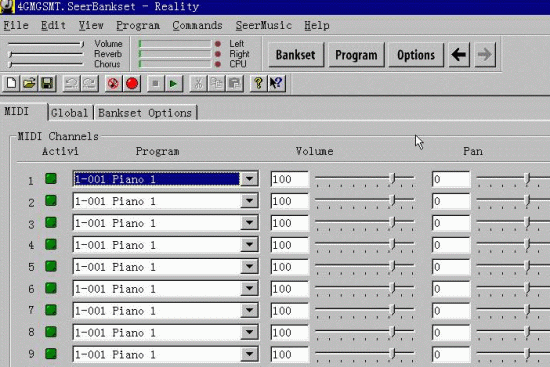Open channel 9 program dropdown arrow
Screen dimensions: 550x367
click(249, 354)
